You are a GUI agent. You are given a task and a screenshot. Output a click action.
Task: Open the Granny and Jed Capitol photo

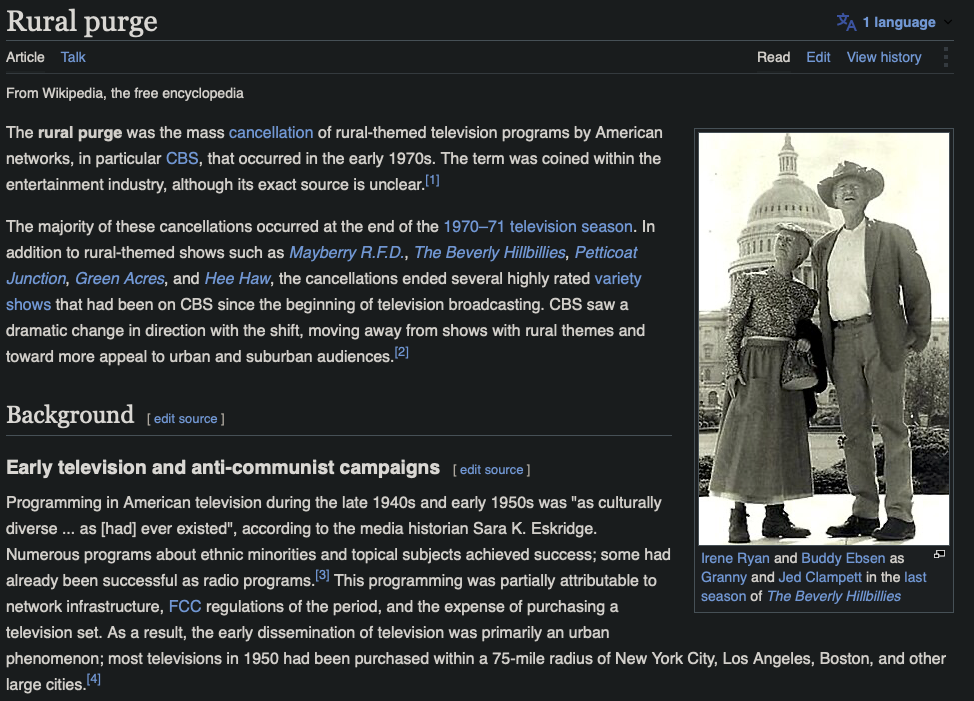coord(824,339)
